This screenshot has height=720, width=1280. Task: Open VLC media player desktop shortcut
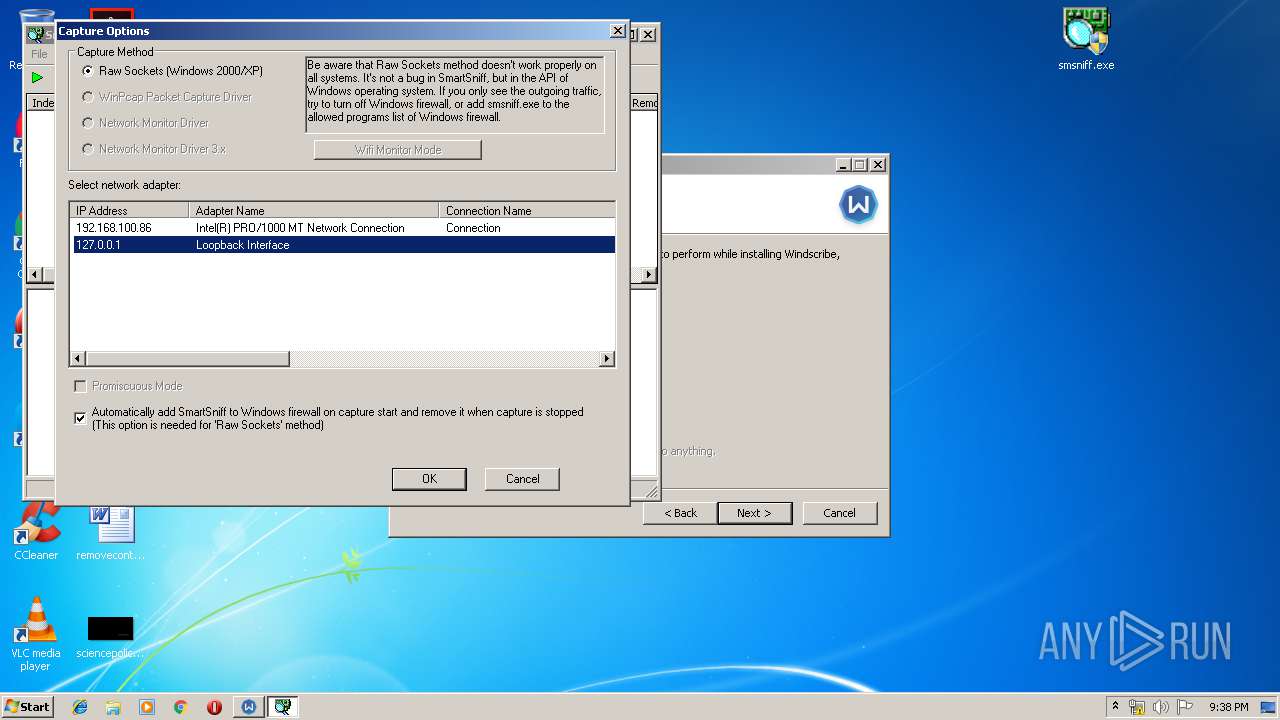pos(36,634)
